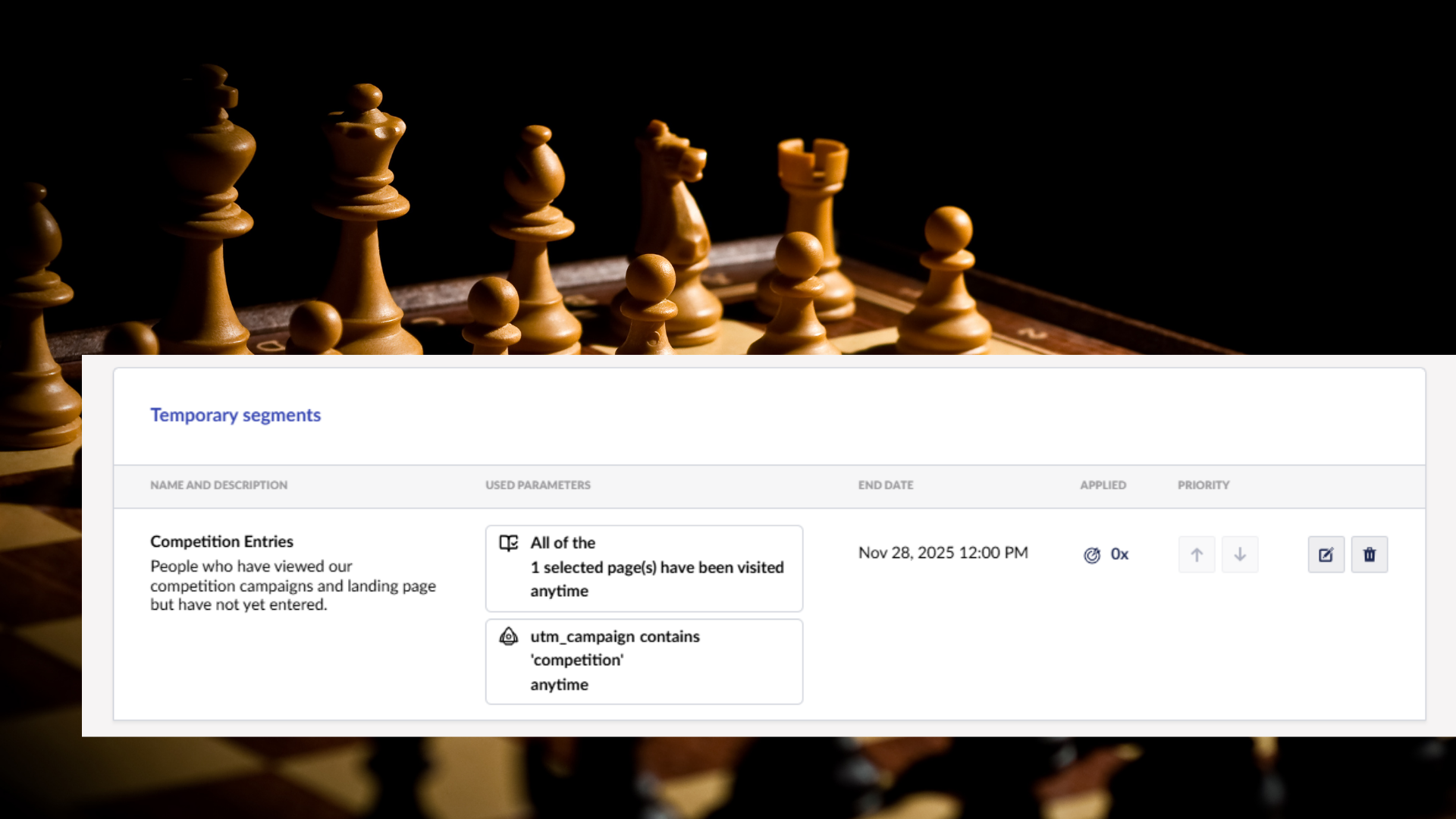Click the Used Parameters column header
1456x819 pixels.
[538, 485]
